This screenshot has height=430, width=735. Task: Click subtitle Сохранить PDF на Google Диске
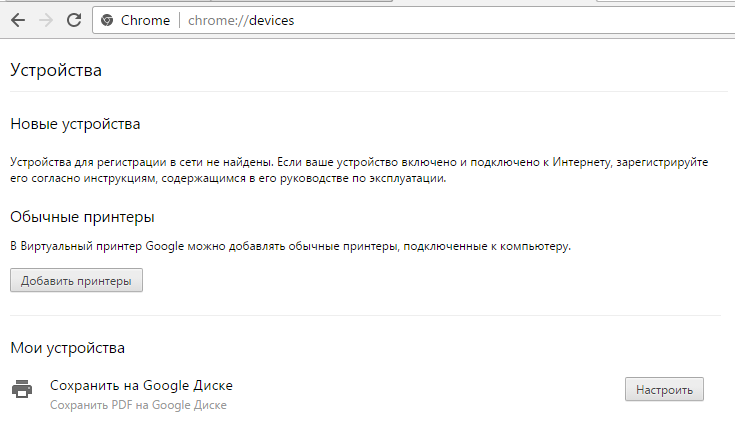pos(138,405)
